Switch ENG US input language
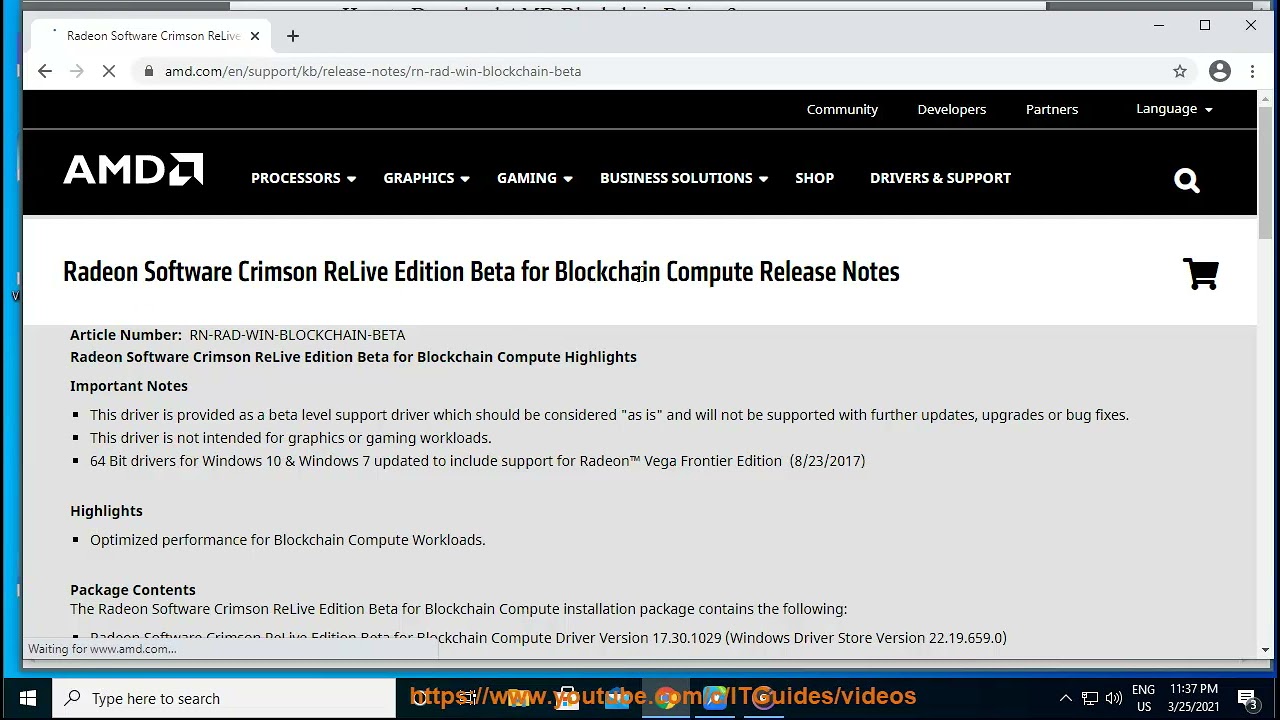 tap(1143, 698)
